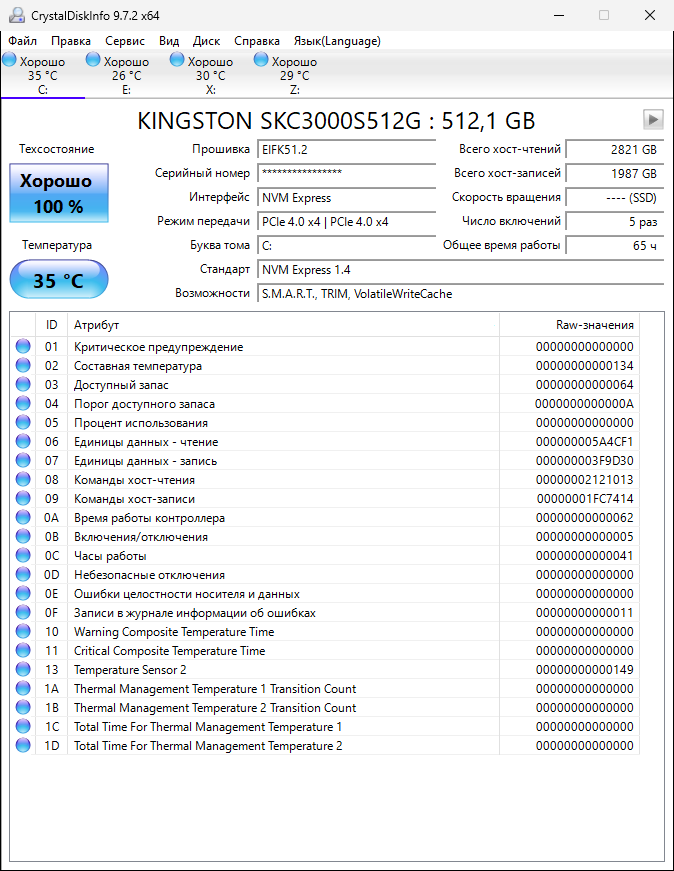Click status orb for Temperature Sensor 2

click(x=23, y=669)
